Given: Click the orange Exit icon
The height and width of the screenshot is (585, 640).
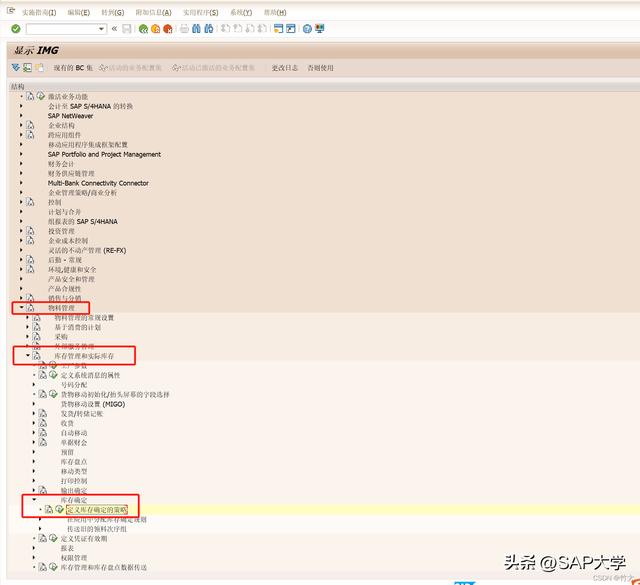Looking at the screenshot, I should pyautogui.click(x=156, y=29).
